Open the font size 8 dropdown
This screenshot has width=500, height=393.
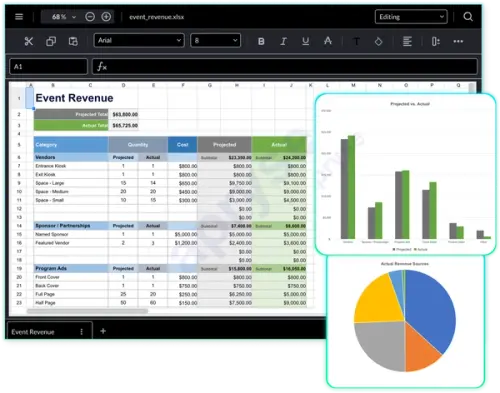[215, 40]
